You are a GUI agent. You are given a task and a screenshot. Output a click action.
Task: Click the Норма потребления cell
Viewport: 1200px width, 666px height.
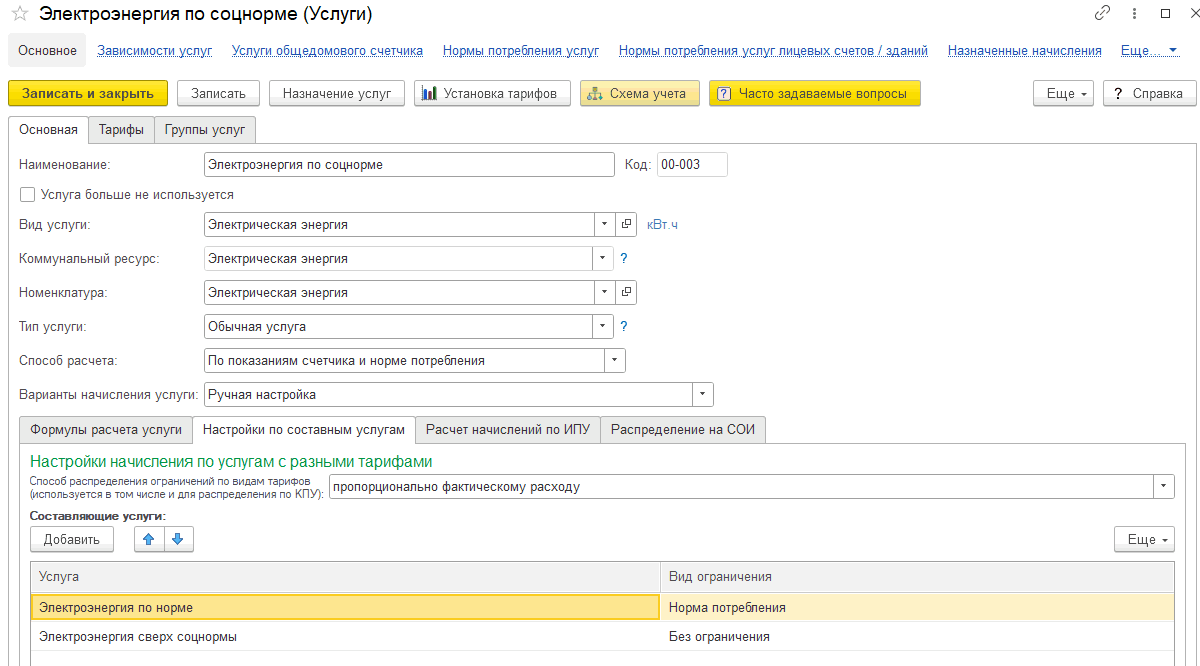coord(917,607)
